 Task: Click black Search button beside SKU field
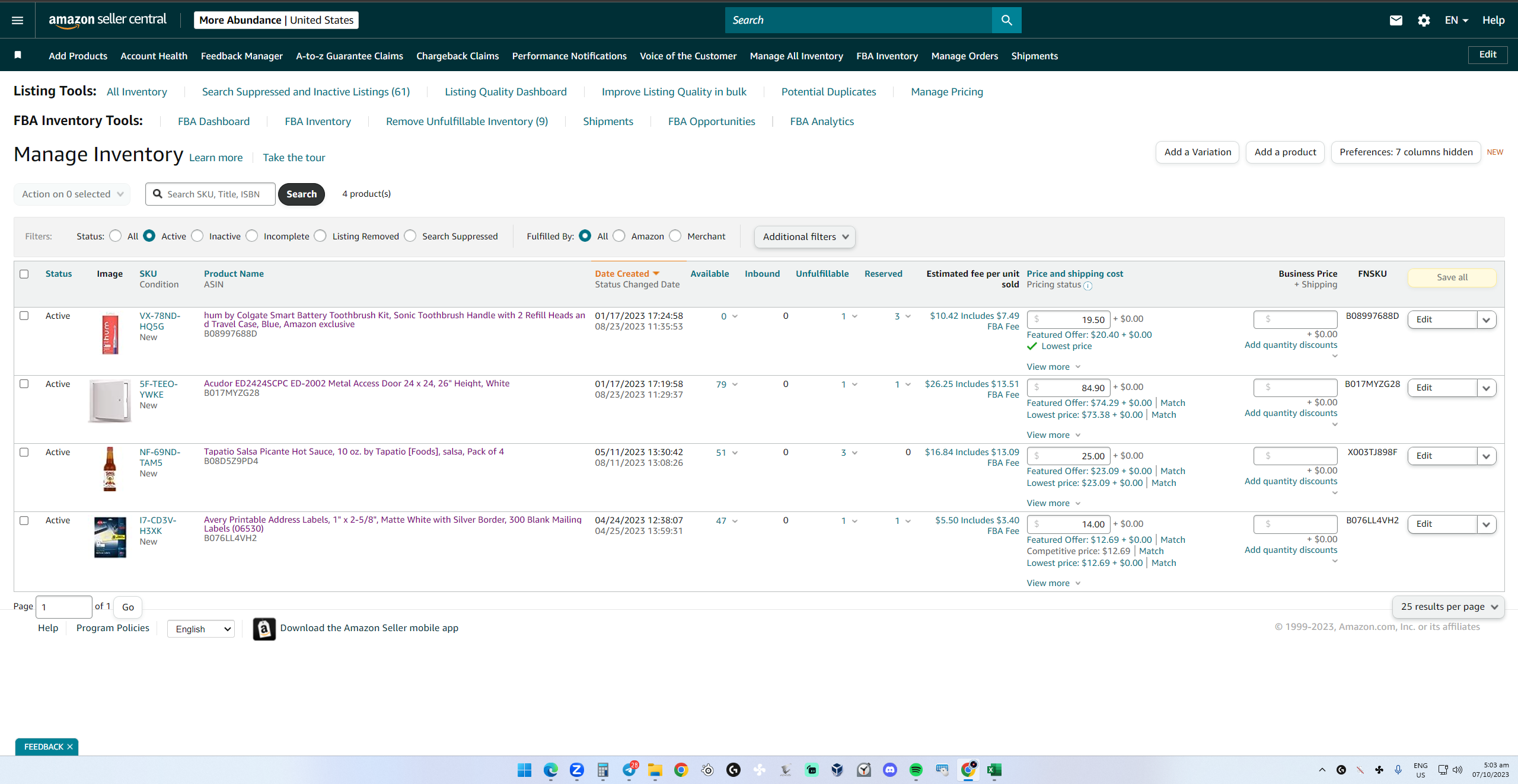click(301, 194)
